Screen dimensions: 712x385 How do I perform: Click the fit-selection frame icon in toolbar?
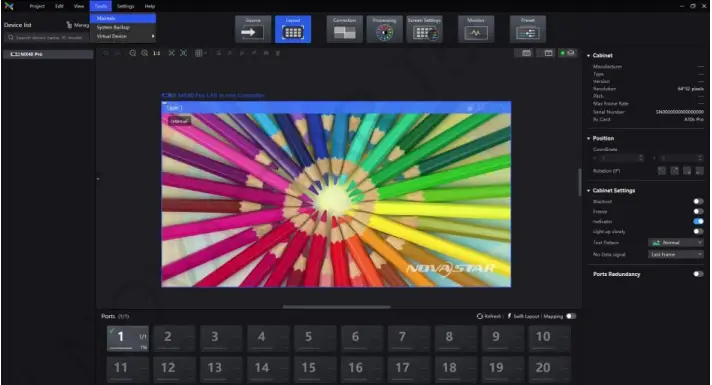point(183,53)
